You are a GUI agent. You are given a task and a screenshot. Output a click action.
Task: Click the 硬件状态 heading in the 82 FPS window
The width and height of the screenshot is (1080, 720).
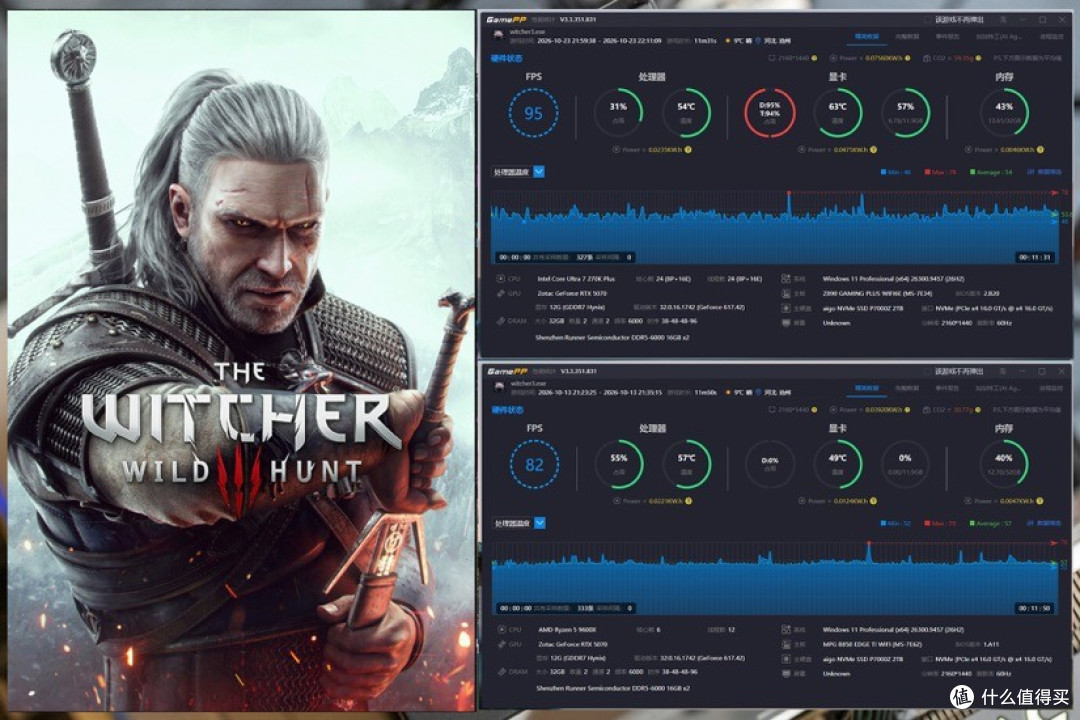pos(507,410)
